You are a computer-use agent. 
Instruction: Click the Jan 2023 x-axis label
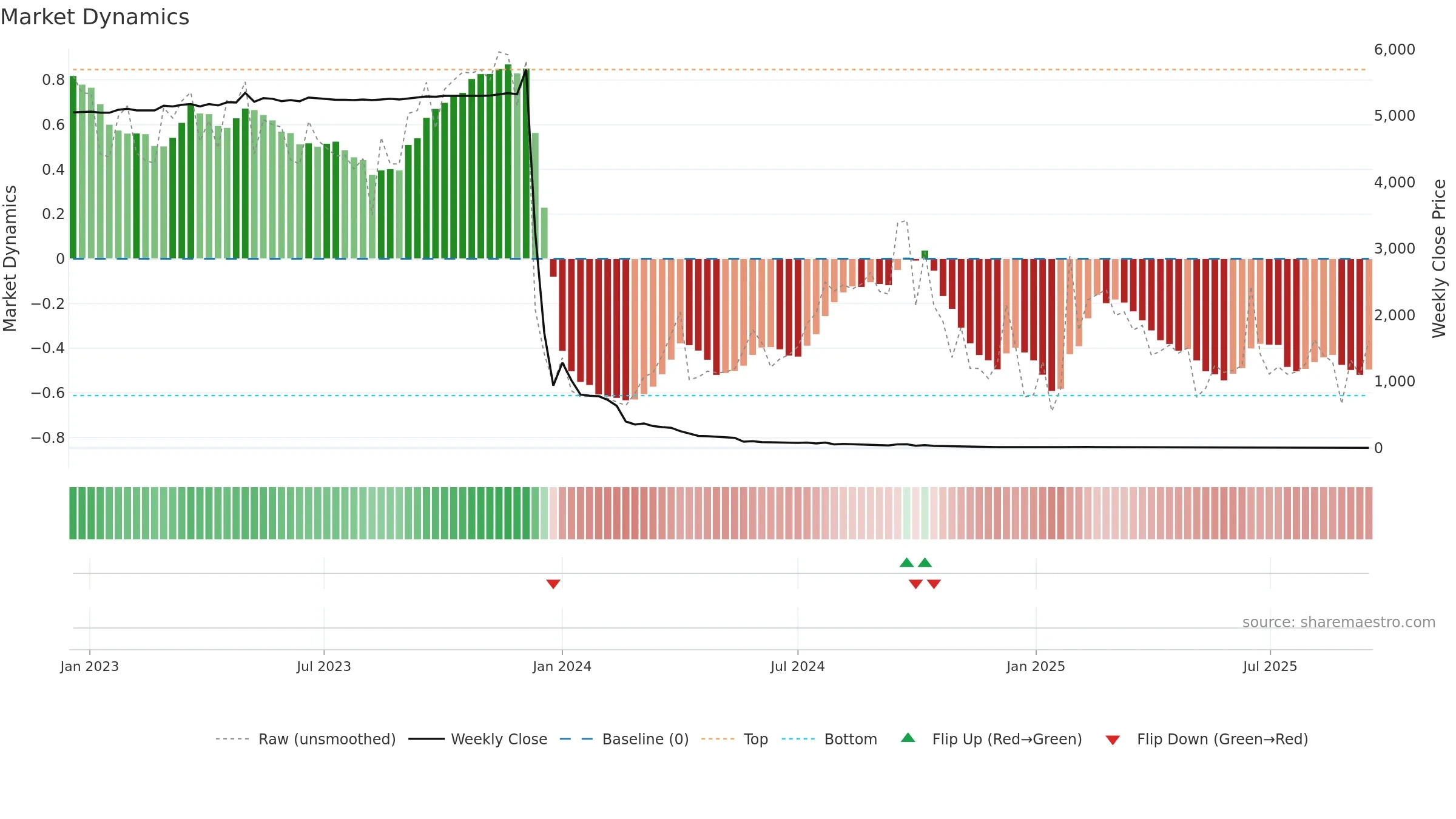pyautogui.click(x=90, y=666)
